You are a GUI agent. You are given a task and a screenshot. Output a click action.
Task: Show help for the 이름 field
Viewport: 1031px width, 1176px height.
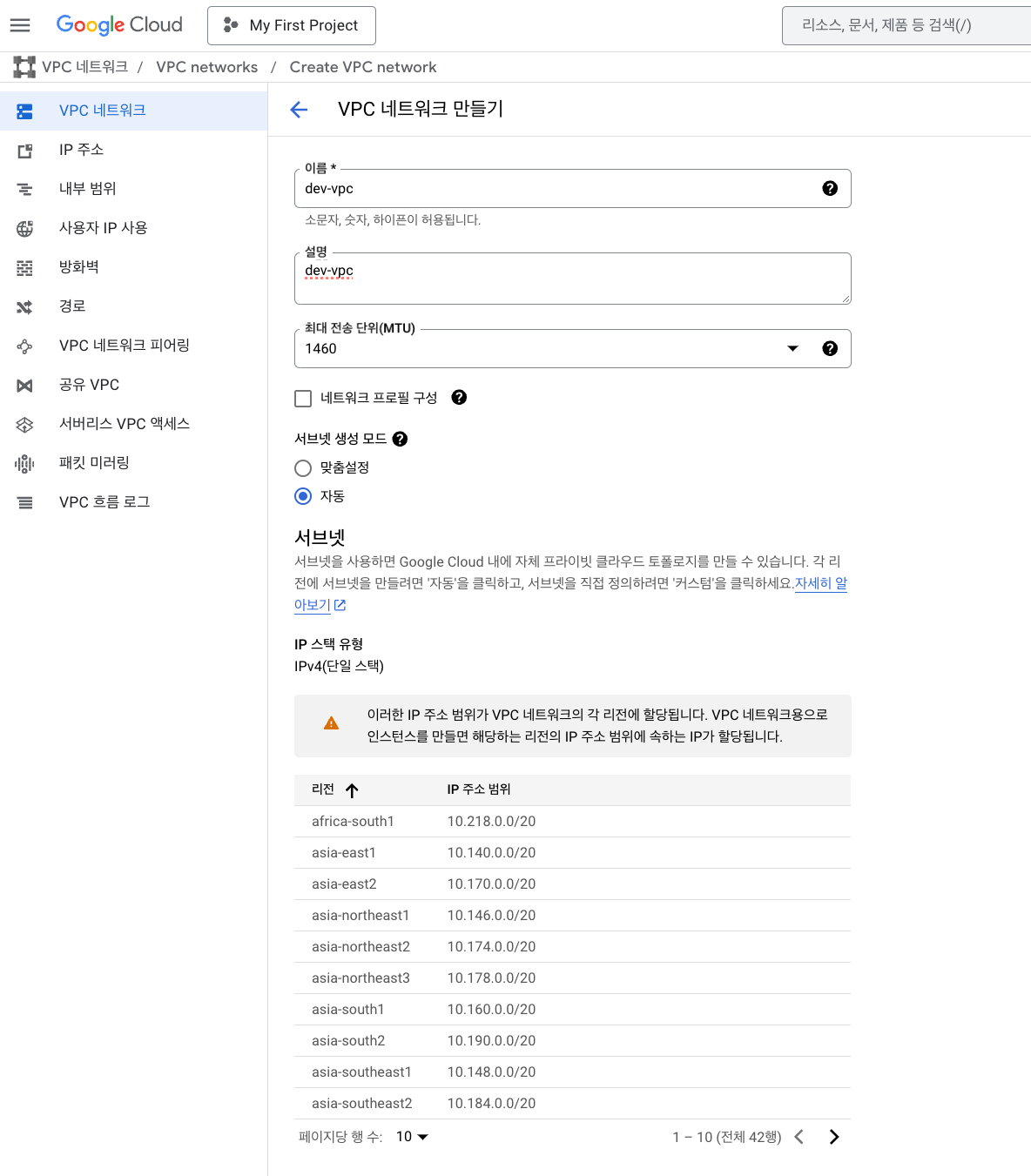pyautogui.click(x=830, y=188)
